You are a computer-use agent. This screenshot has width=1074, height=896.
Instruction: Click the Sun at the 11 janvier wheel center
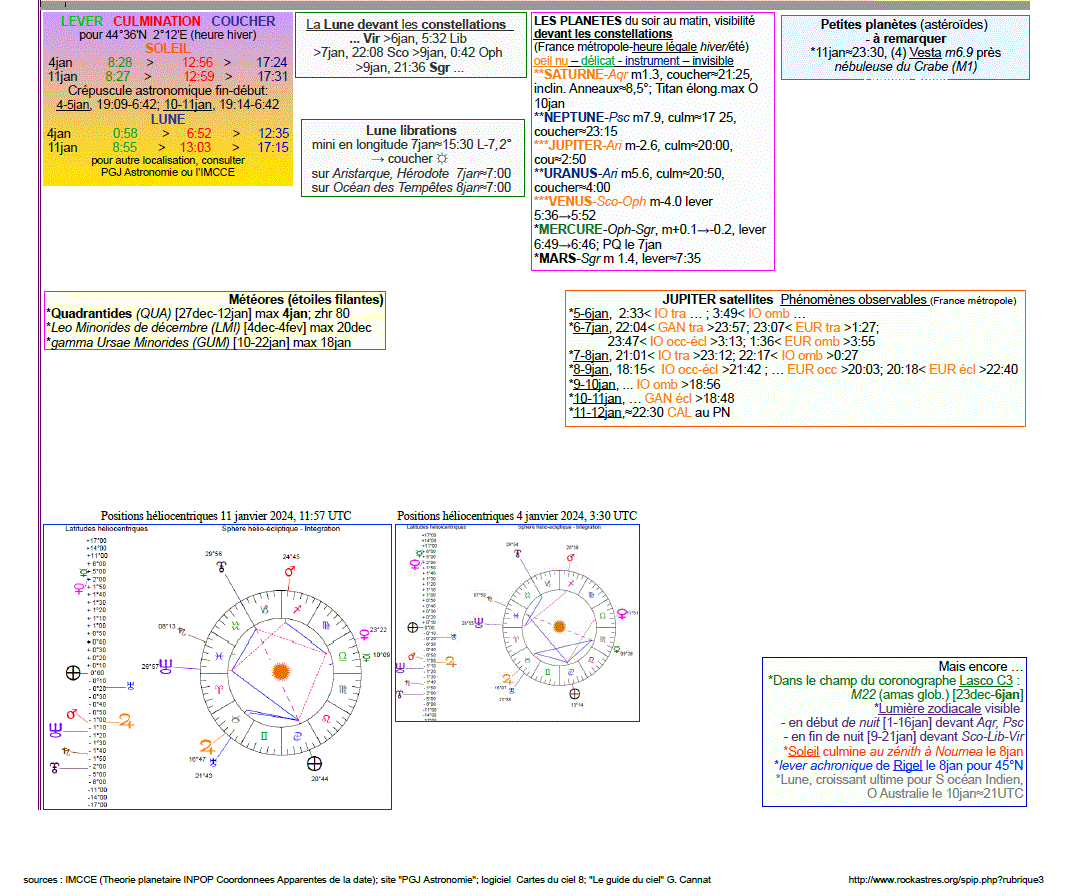pyautogui.click(x=281, y=671)
